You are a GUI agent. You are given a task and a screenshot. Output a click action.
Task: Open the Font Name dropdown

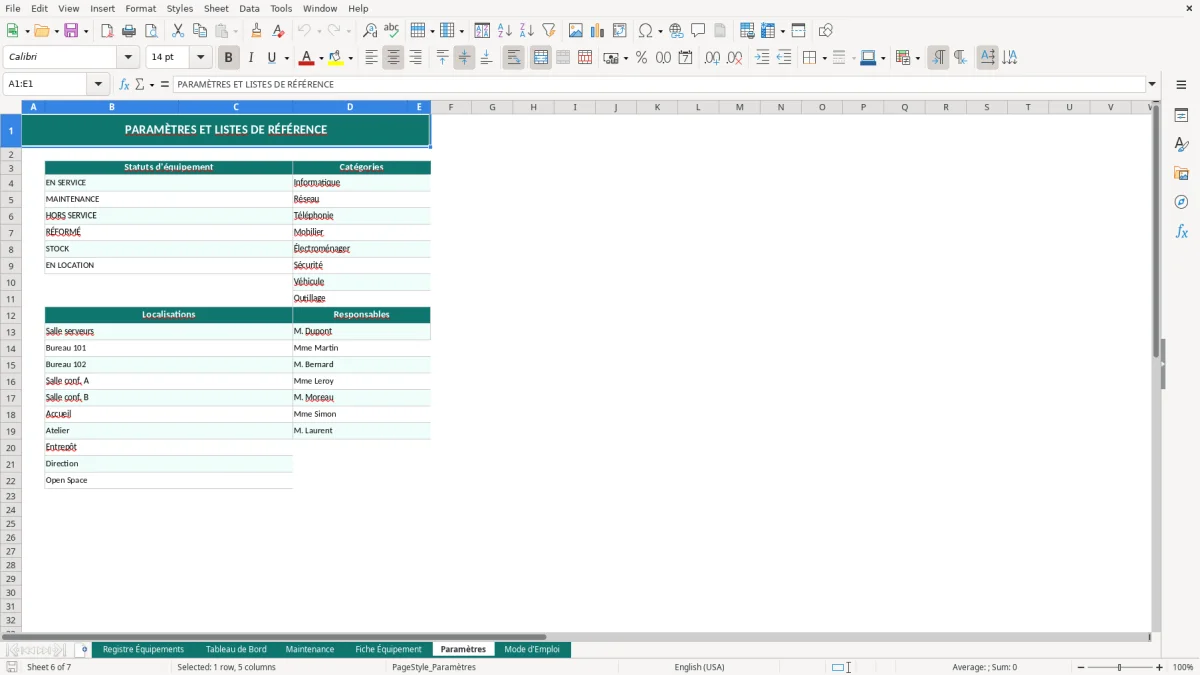[128, 58]
